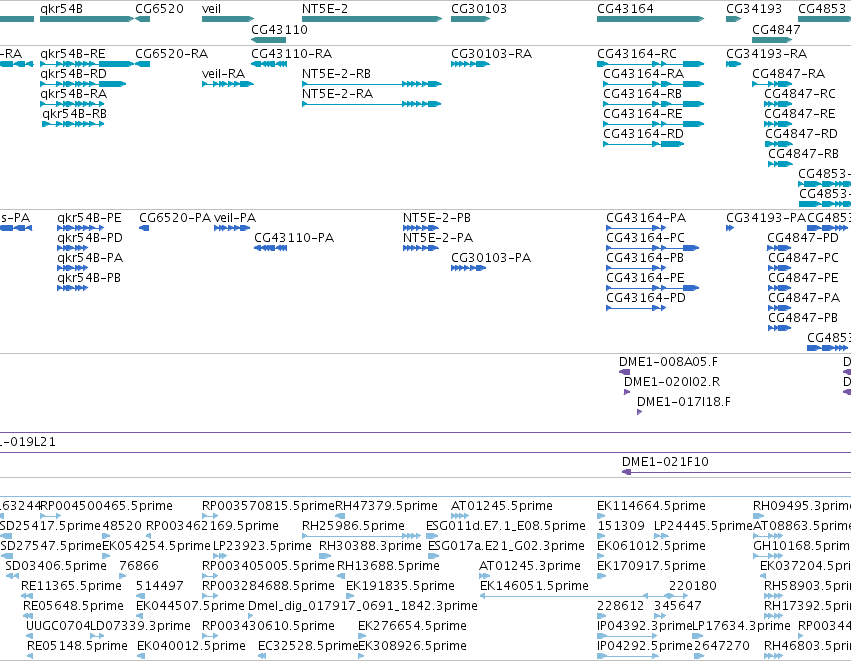Viewport: 851px width, 661px height.
Task: Select EST ESG011d.E7.1_E08.5prime
Action: [506, 526]
